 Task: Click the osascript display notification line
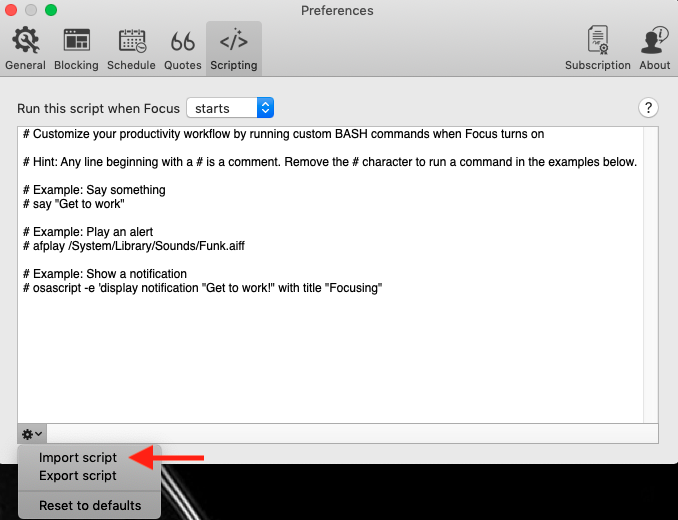coord(202,288)
